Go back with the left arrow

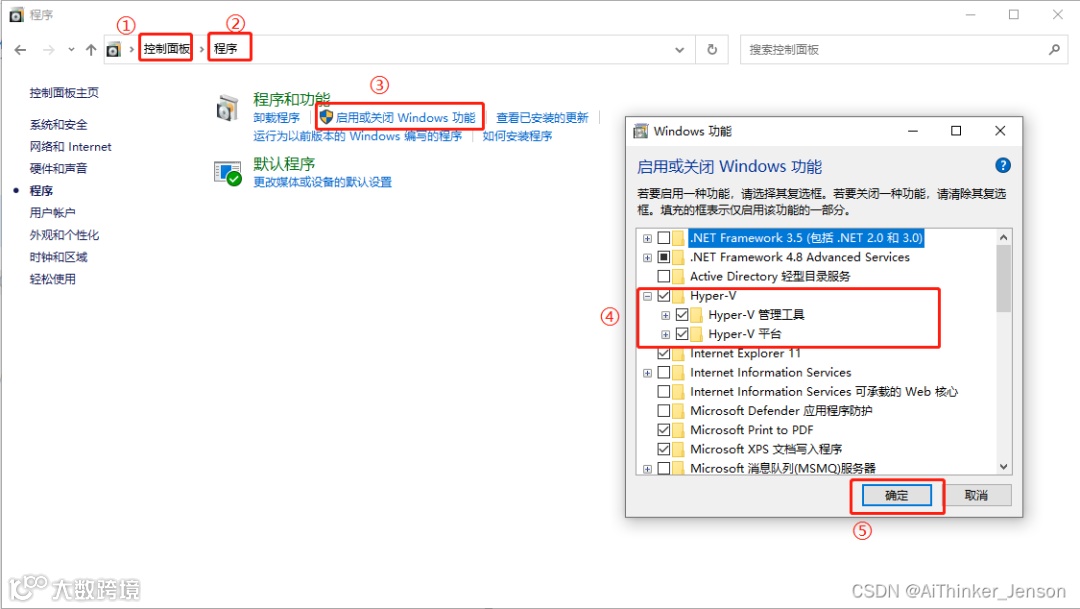pyautogui.click(x=21, y=50)
